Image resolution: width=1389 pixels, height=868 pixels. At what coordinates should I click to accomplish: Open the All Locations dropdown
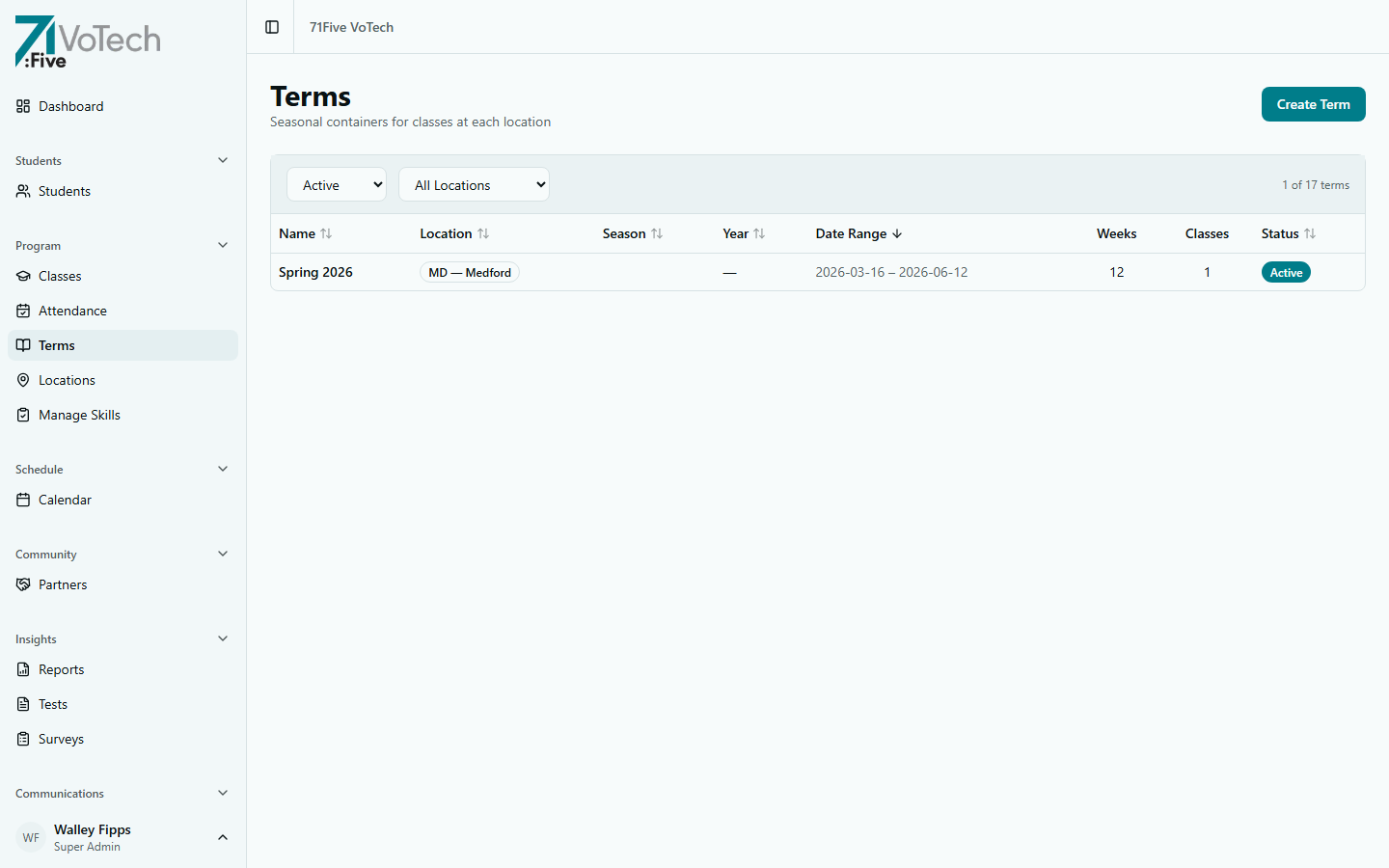pos(474,183)
